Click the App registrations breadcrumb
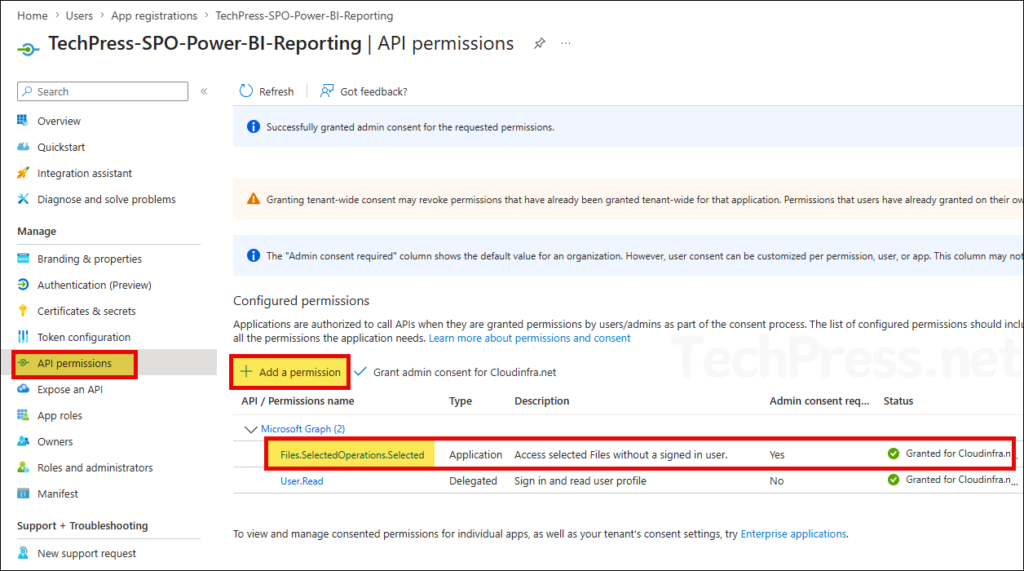The height and width of the screenshot is (571, 1024). pos(154,16)
